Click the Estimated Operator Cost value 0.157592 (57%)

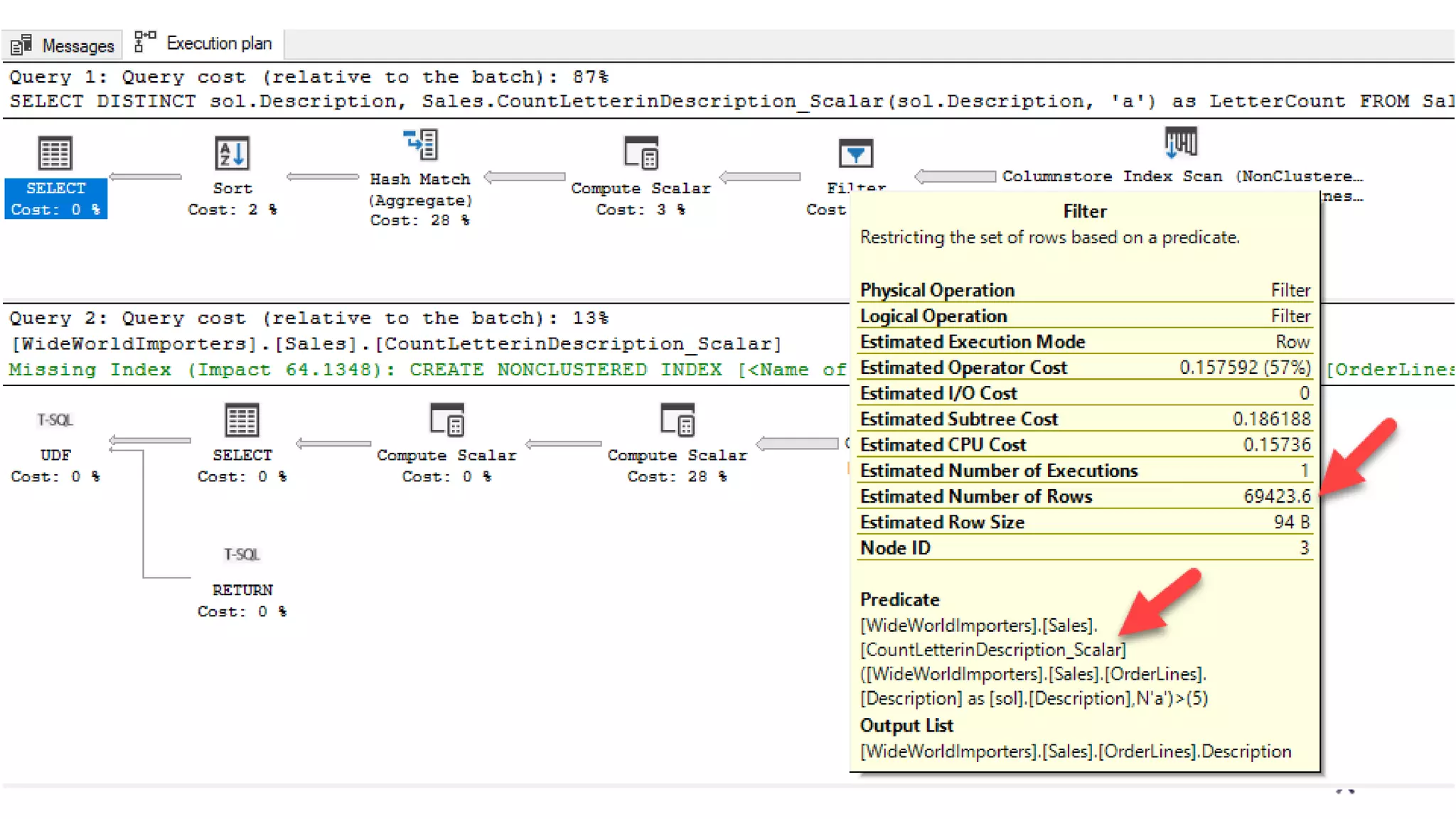(x=1245, y=368)
